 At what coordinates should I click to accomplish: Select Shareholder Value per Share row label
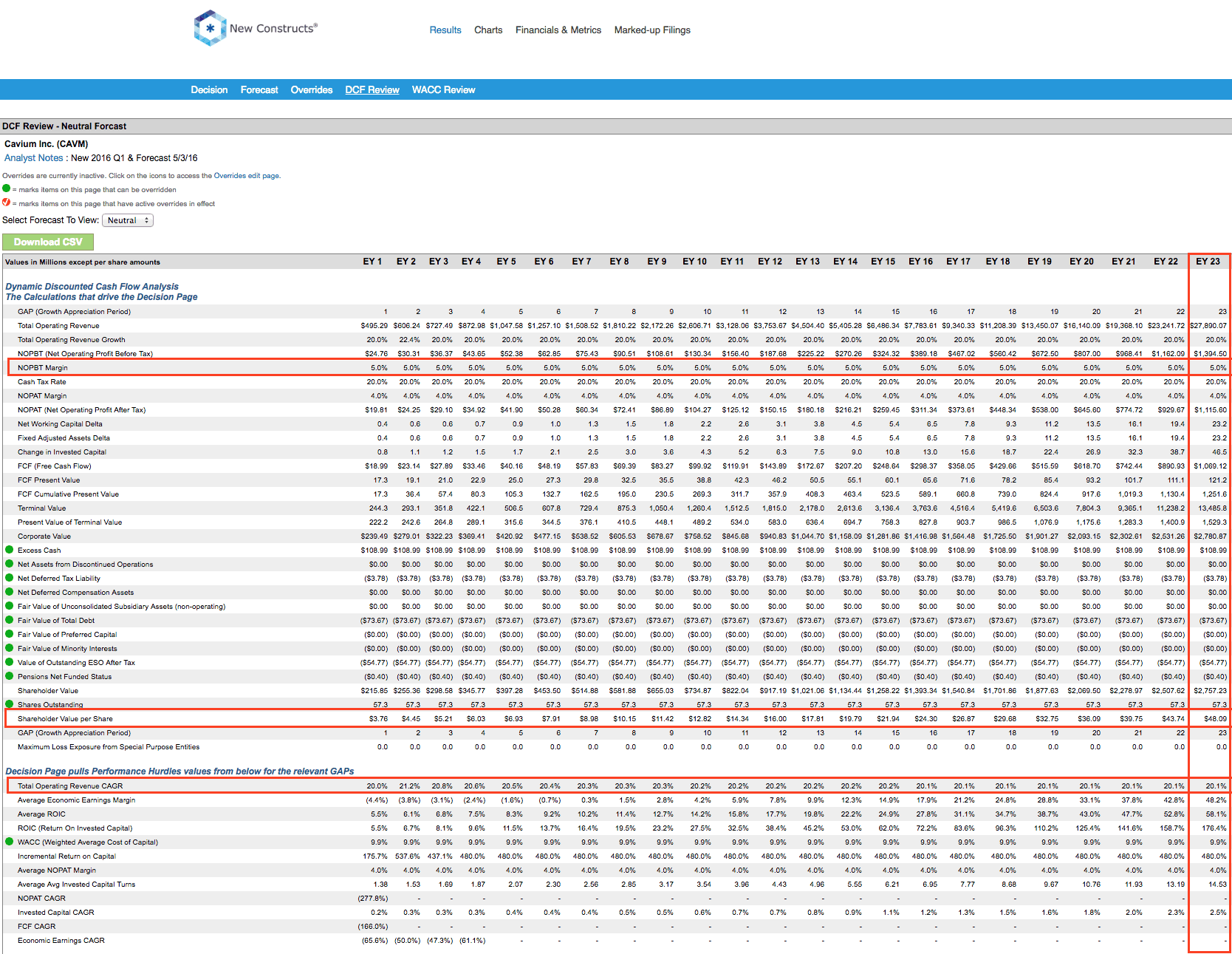pyautogui.click(x=65, y=718)
